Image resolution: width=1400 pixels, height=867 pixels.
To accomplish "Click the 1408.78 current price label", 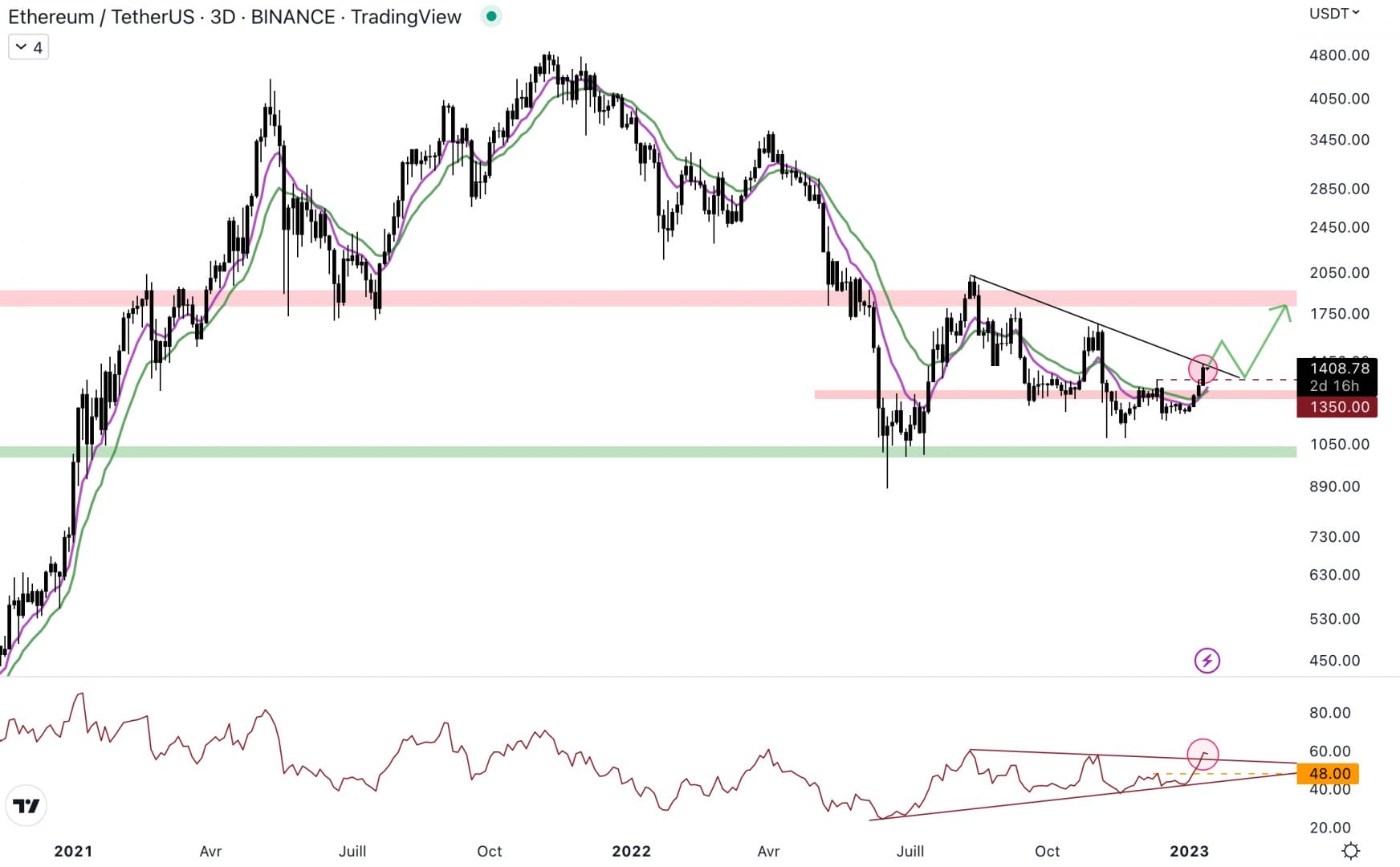I will (x=1337, y=369).
